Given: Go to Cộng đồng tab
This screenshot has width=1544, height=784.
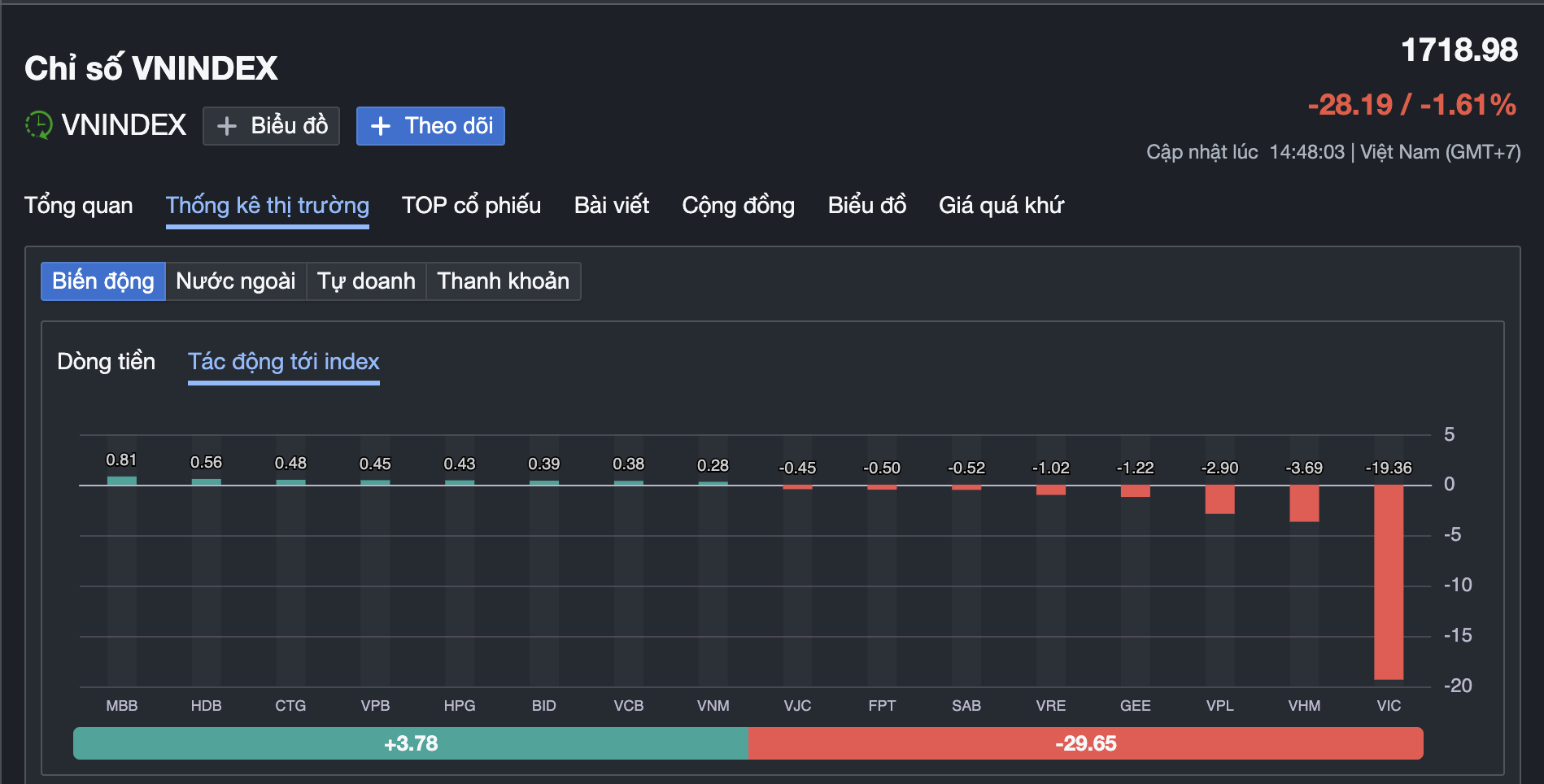Looking at the screenshot, I should (738, 206).
